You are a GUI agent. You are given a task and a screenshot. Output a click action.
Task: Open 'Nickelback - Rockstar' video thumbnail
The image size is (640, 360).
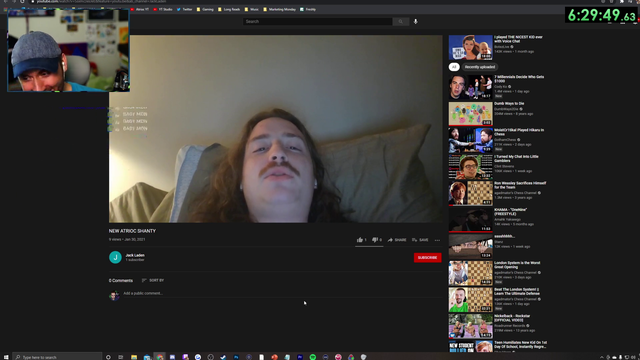coord(471,326)
